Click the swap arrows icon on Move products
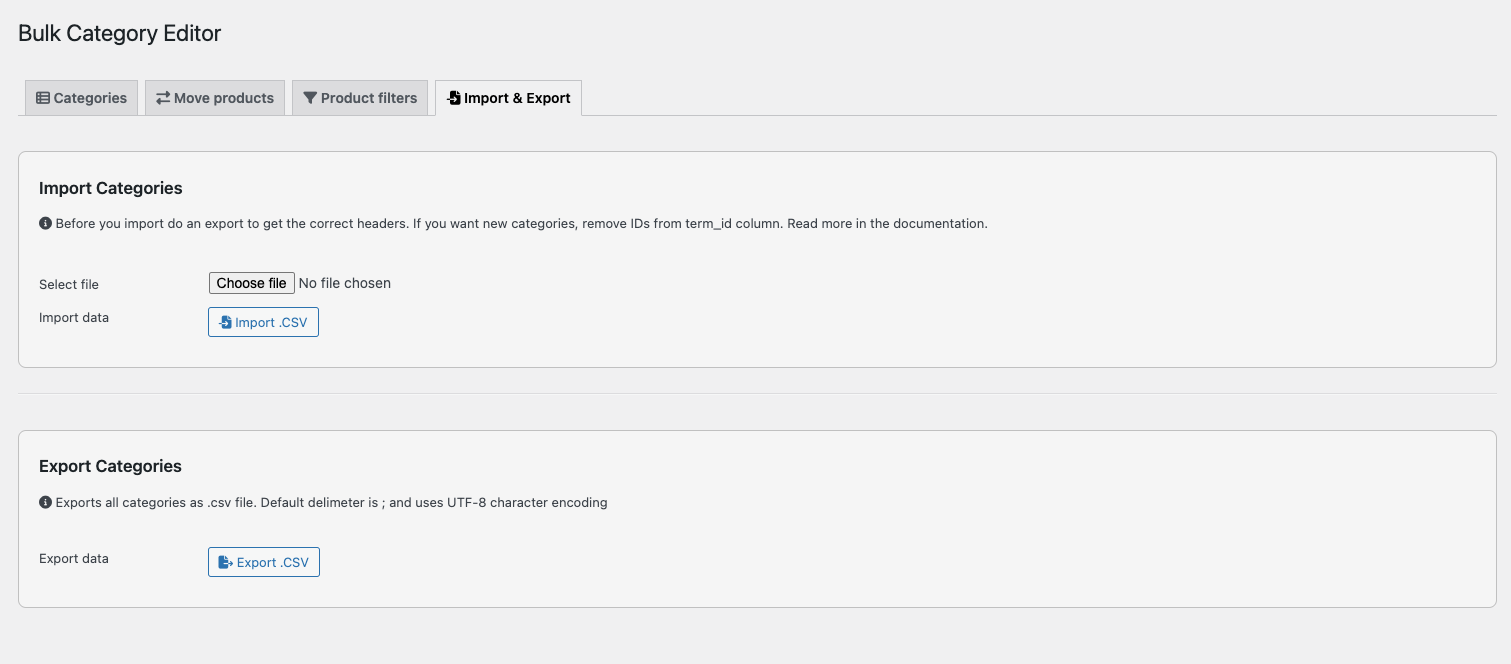 click(163, 98)
